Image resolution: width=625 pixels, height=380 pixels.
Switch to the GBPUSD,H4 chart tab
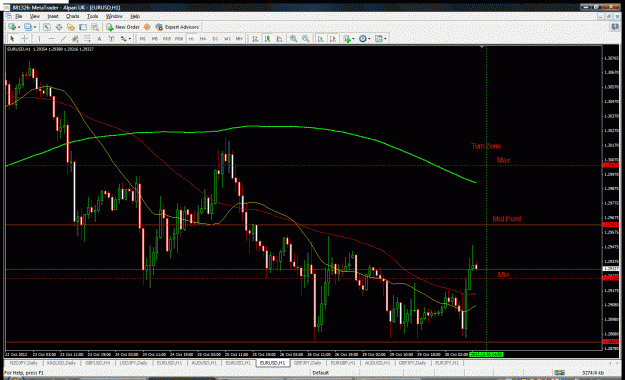coord(98,363)
